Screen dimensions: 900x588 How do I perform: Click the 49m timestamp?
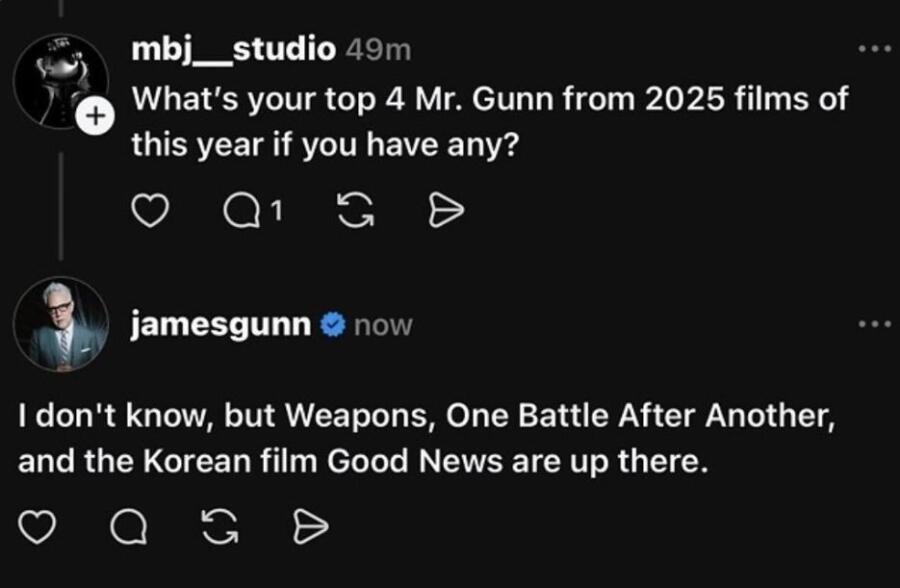[377, 48]
